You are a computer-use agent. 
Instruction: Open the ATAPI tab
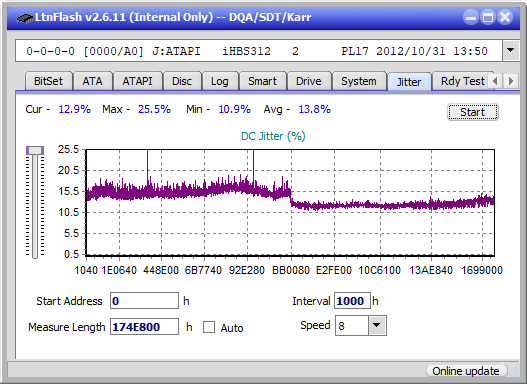(x=137, y=81)
